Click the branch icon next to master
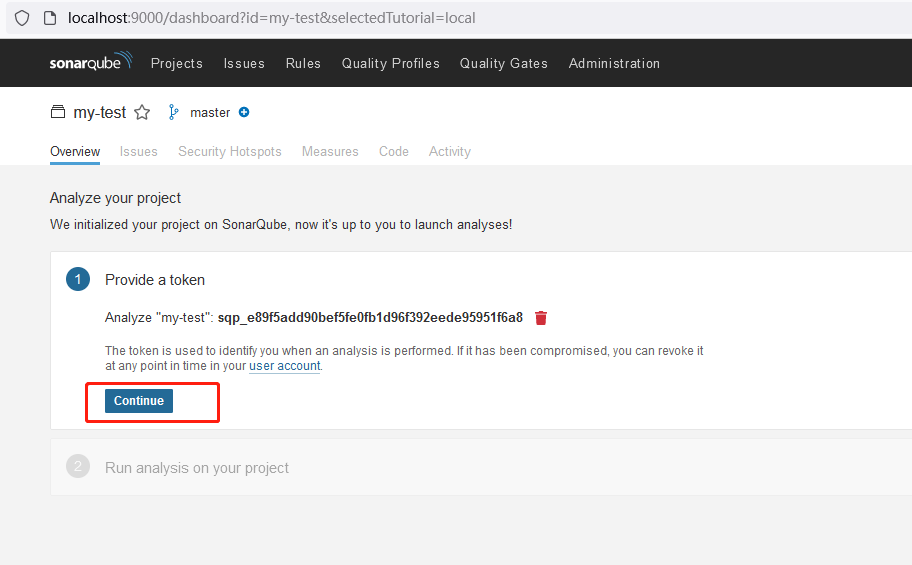Screen dimensions: 912x565 pyautogui.click(x=173, y=112)
